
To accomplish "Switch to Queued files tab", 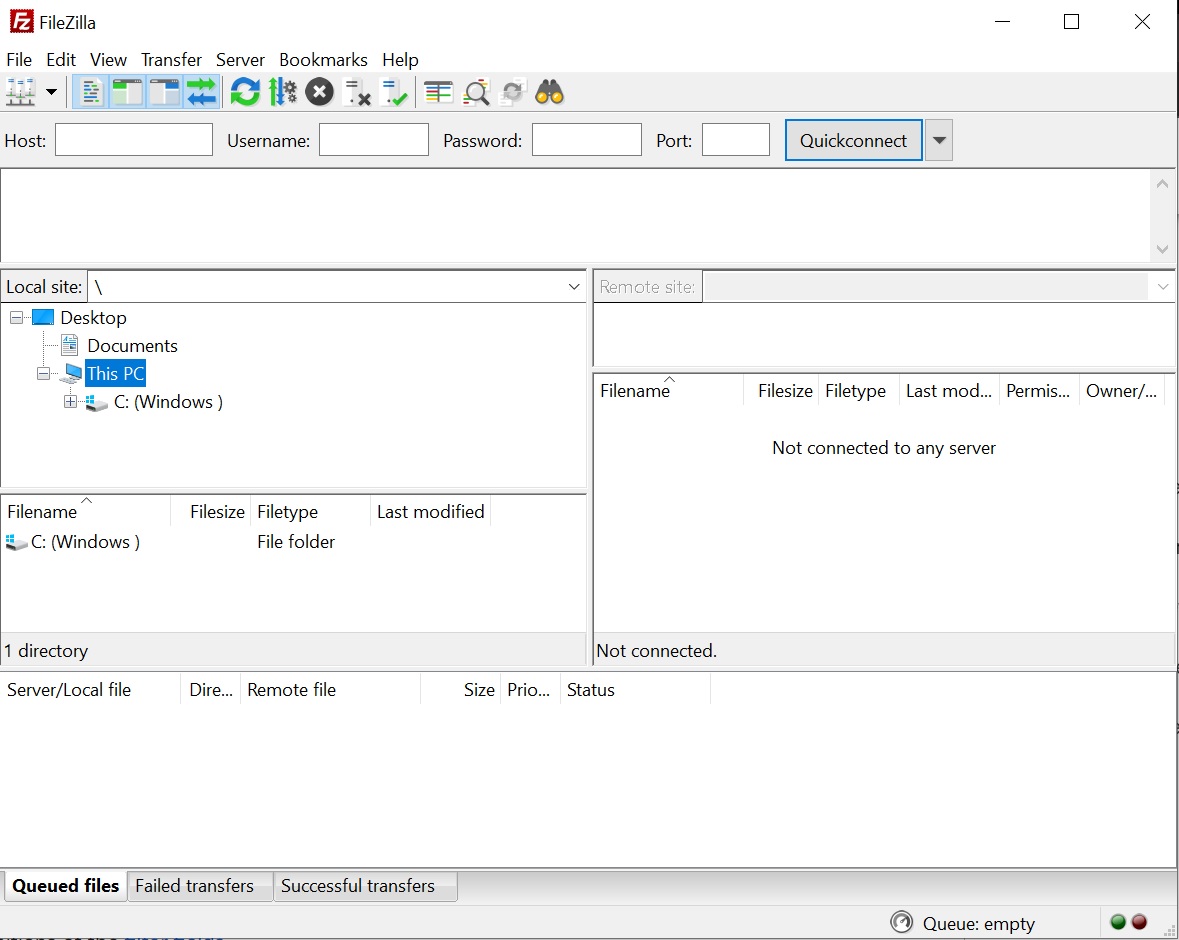I will click(65, 886).
